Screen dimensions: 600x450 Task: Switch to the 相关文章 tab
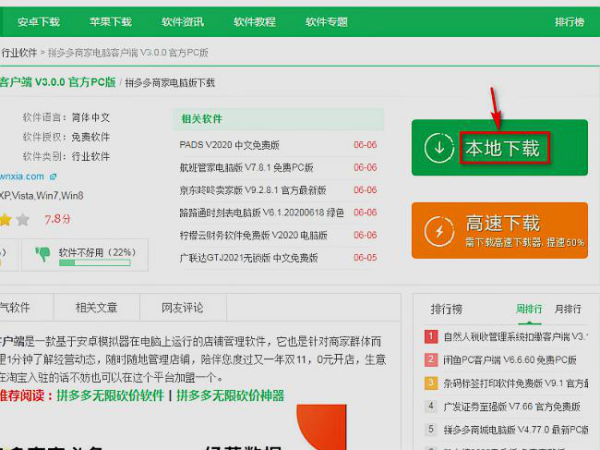[x=96, y=307]
